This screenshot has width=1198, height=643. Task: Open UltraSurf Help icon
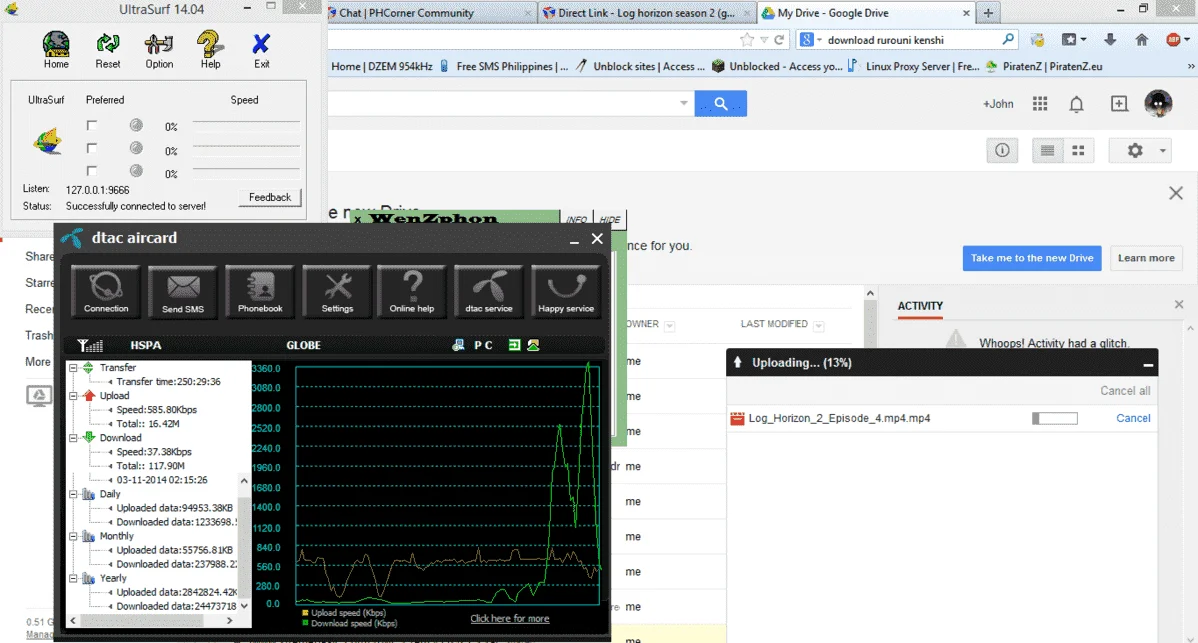click(210, 50)
